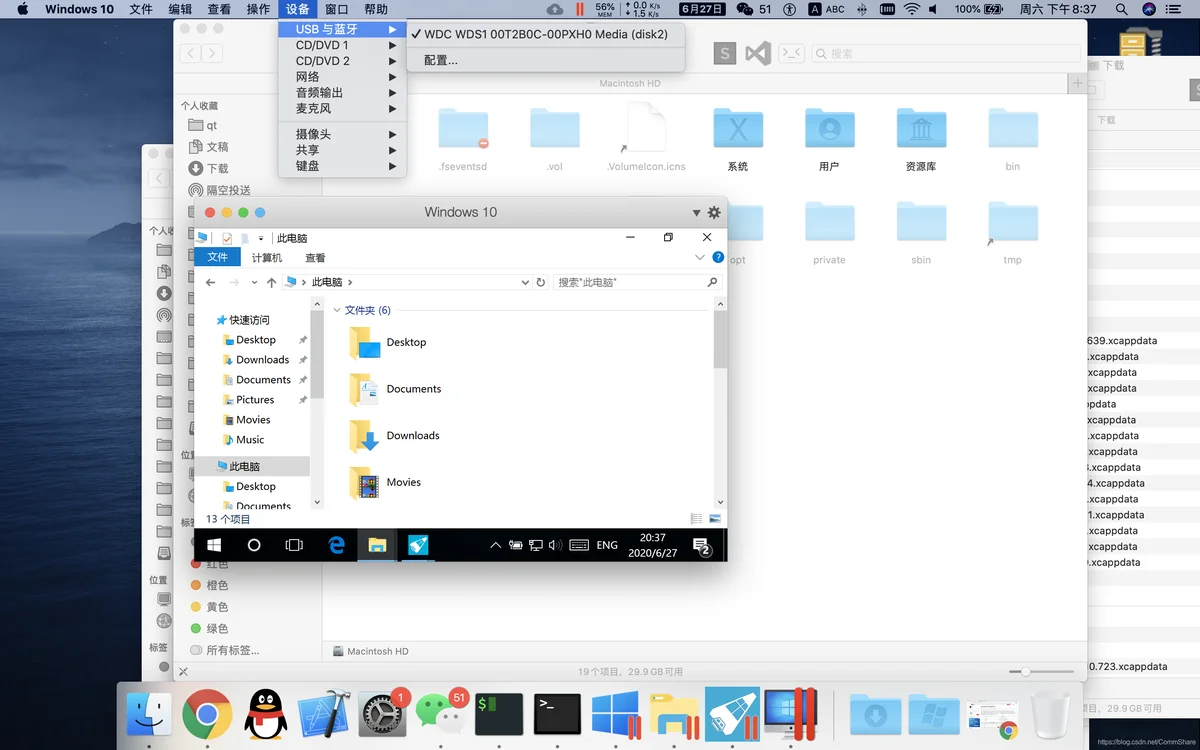Click Explorer search 此电脑 field
The image size is (1200, 750).
tap(638, 283)
